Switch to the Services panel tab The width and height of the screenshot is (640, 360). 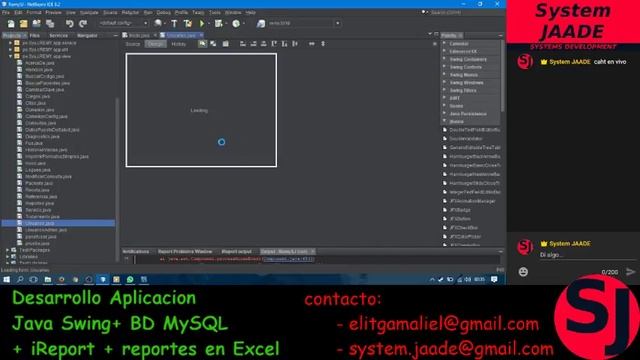58,36
